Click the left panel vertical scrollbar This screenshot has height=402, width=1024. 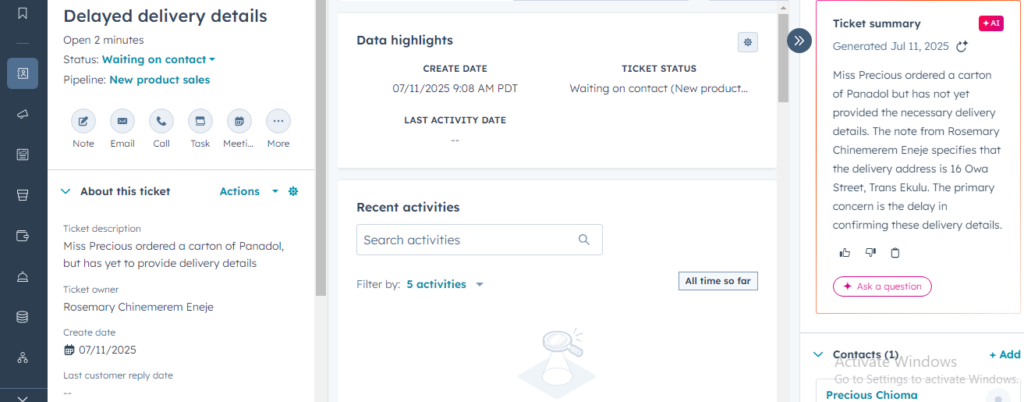320,148
